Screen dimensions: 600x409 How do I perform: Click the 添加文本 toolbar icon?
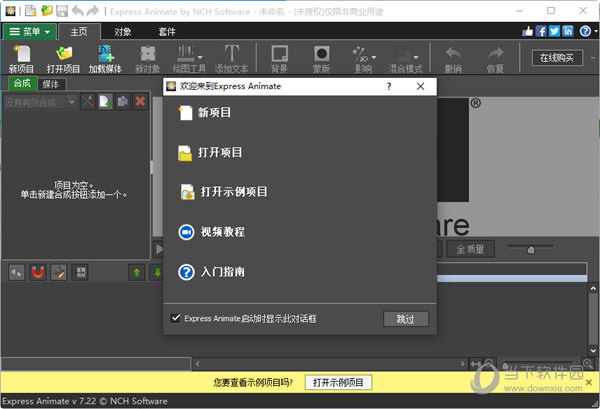(x=232, y=59)
